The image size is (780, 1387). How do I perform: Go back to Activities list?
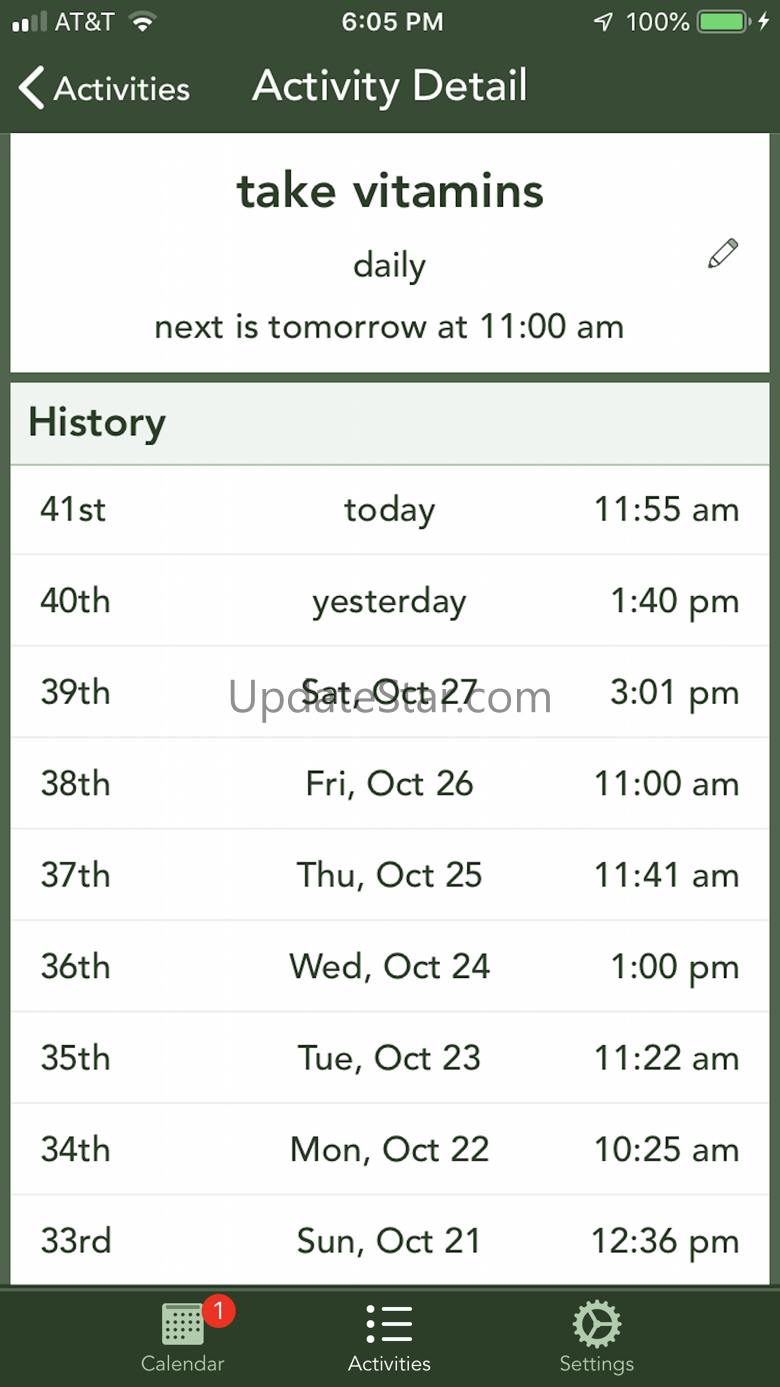click(104, 88)
